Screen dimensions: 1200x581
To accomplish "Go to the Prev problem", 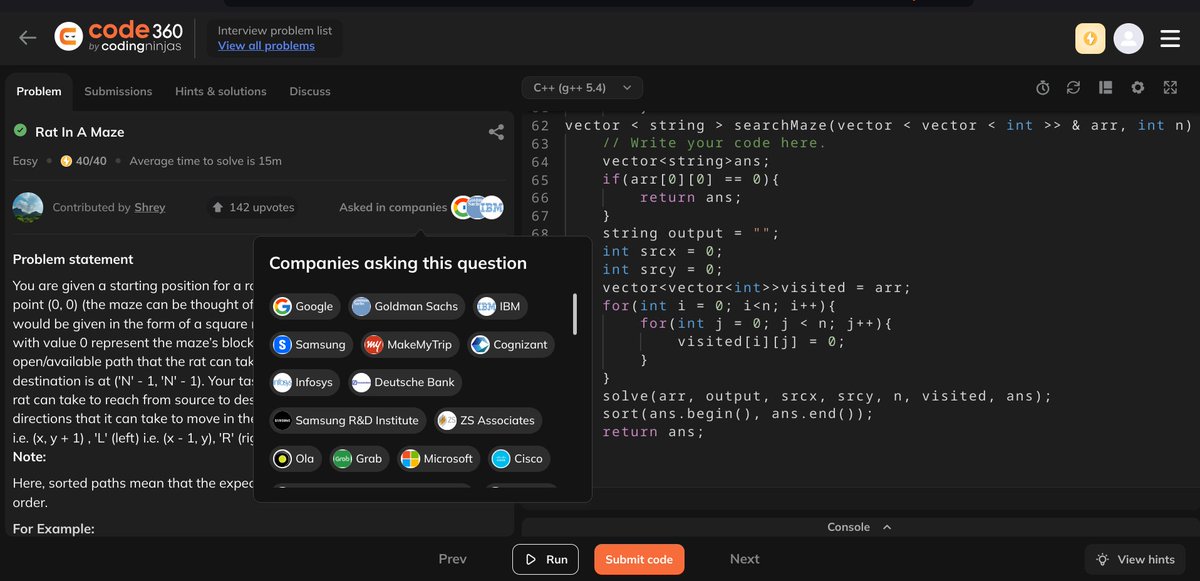I will (x=453, y=559).
